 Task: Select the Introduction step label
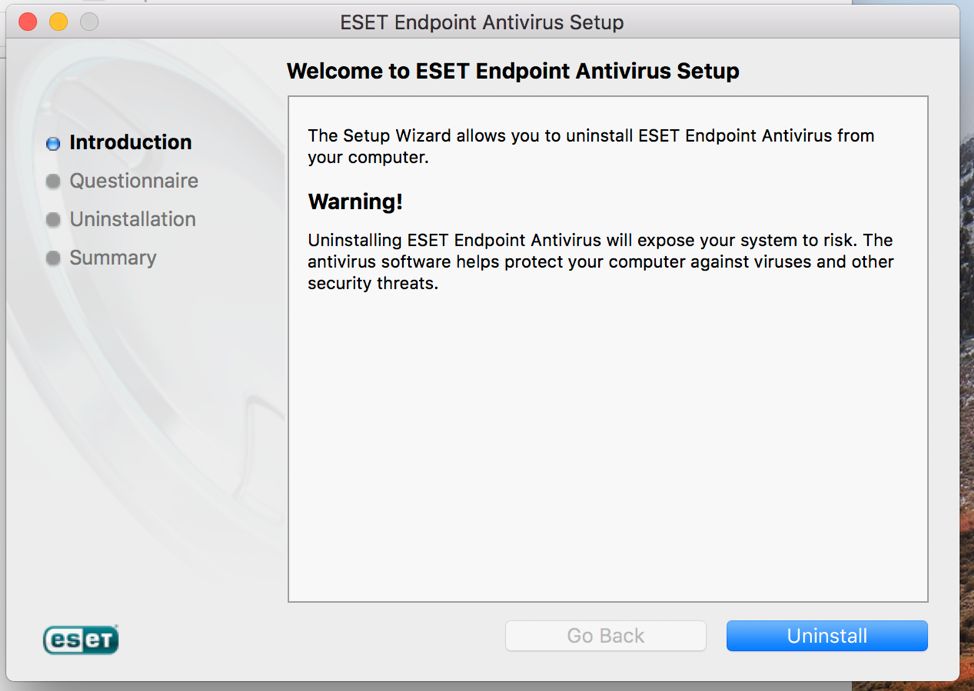pos(130,143)
